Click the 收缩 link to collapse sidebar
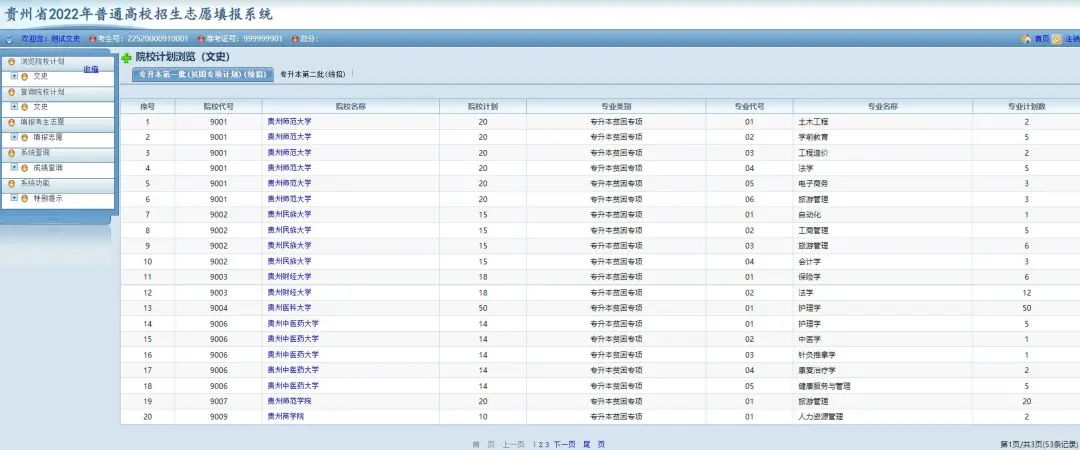The height and width of the screenshot is (450, 1080). [91, 69]
